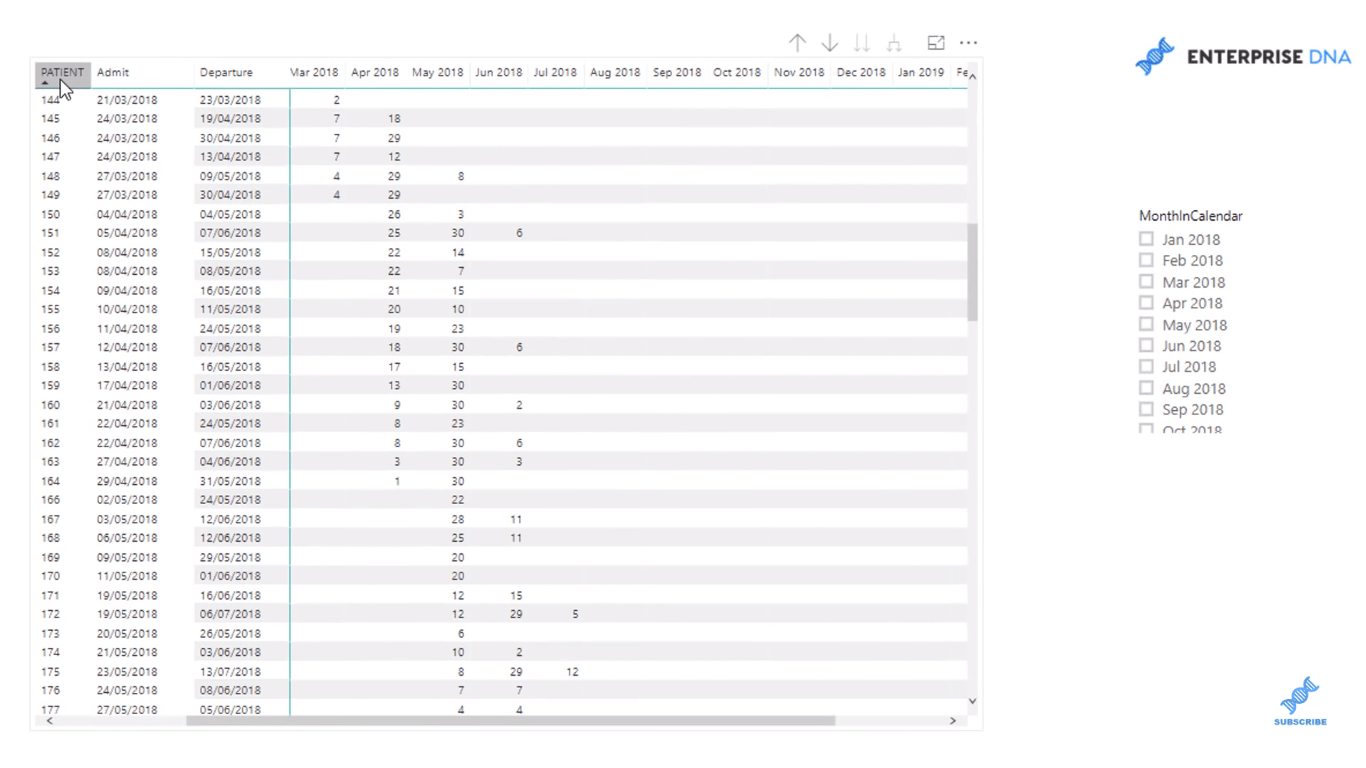Click the Dec 2018 column header
1366x768 pixels.
pyautogui.click(x=861, y=72)
